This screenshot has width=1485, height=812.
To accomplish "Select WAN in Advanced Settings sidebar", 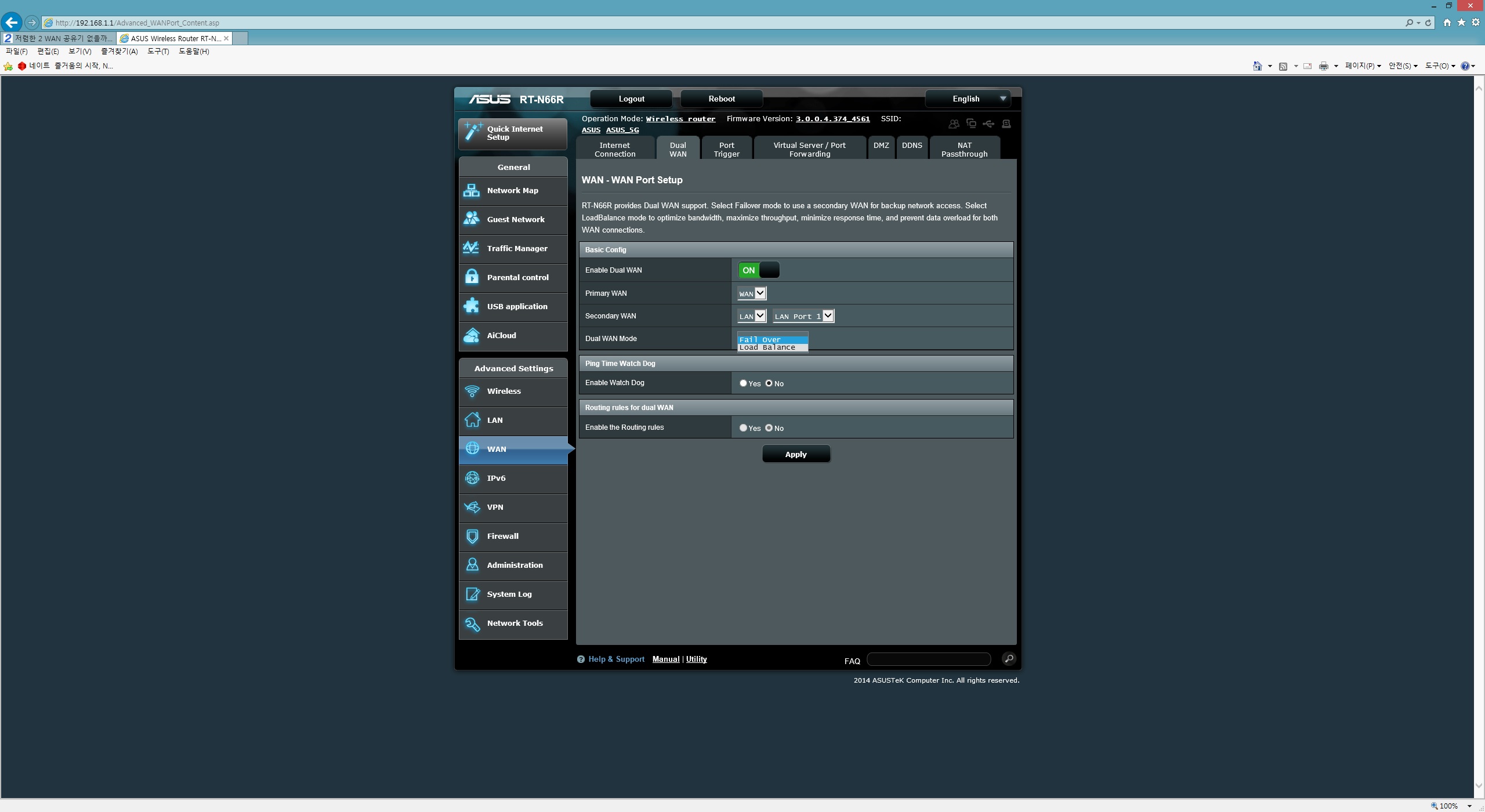I will [513, 449].
